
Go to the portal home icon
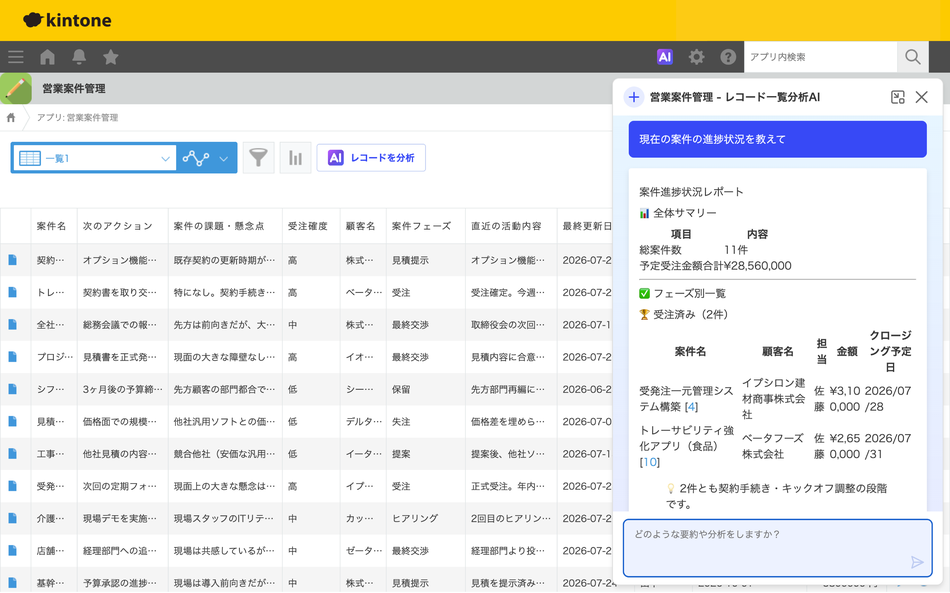pos(47,57)
